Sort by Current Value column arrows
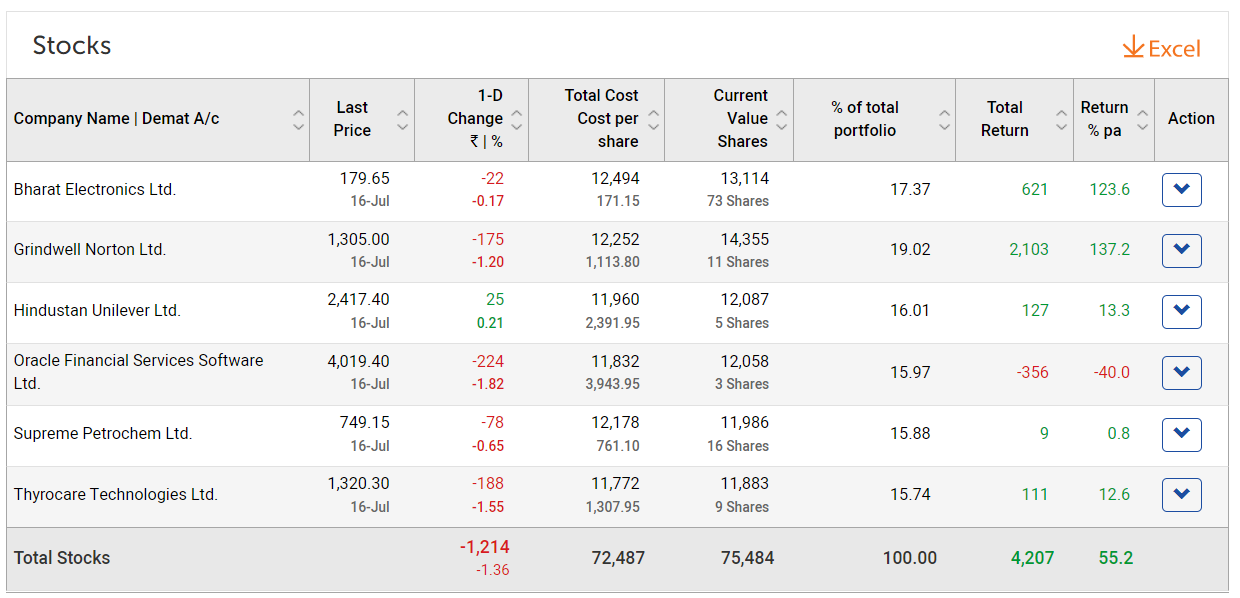This screenshot has height=598, width=1240. (x=782, y=120)
